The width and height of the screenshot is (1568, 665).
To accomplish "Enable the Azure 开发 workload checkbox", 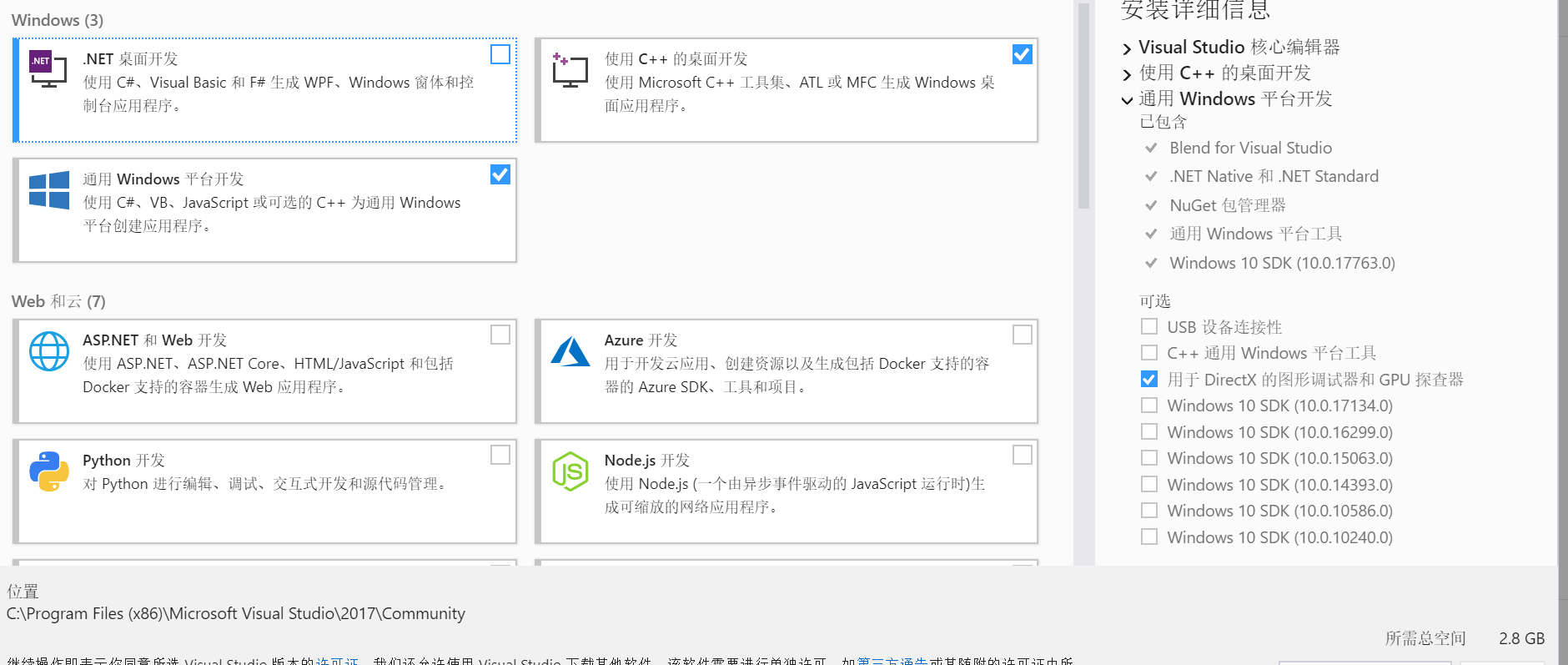I will point(1022,335).
